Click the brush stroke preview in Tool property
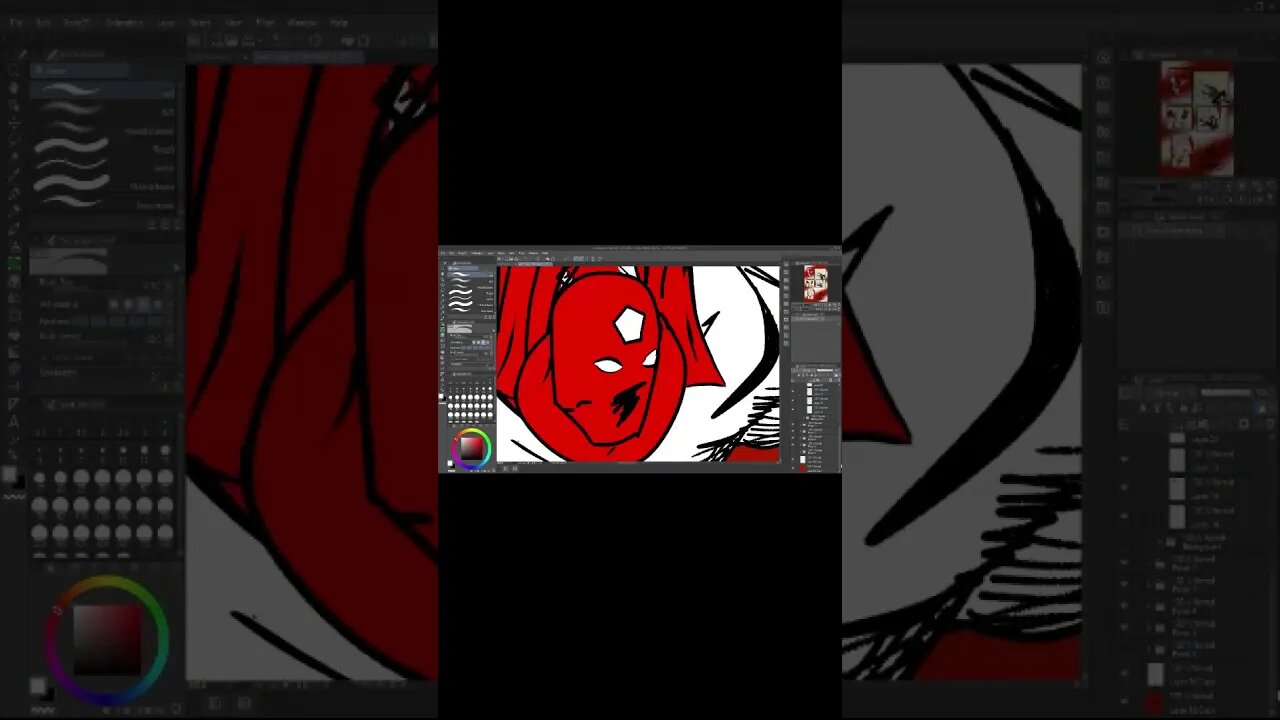This screenshot has height=720, width=1280. coord(70,261)
